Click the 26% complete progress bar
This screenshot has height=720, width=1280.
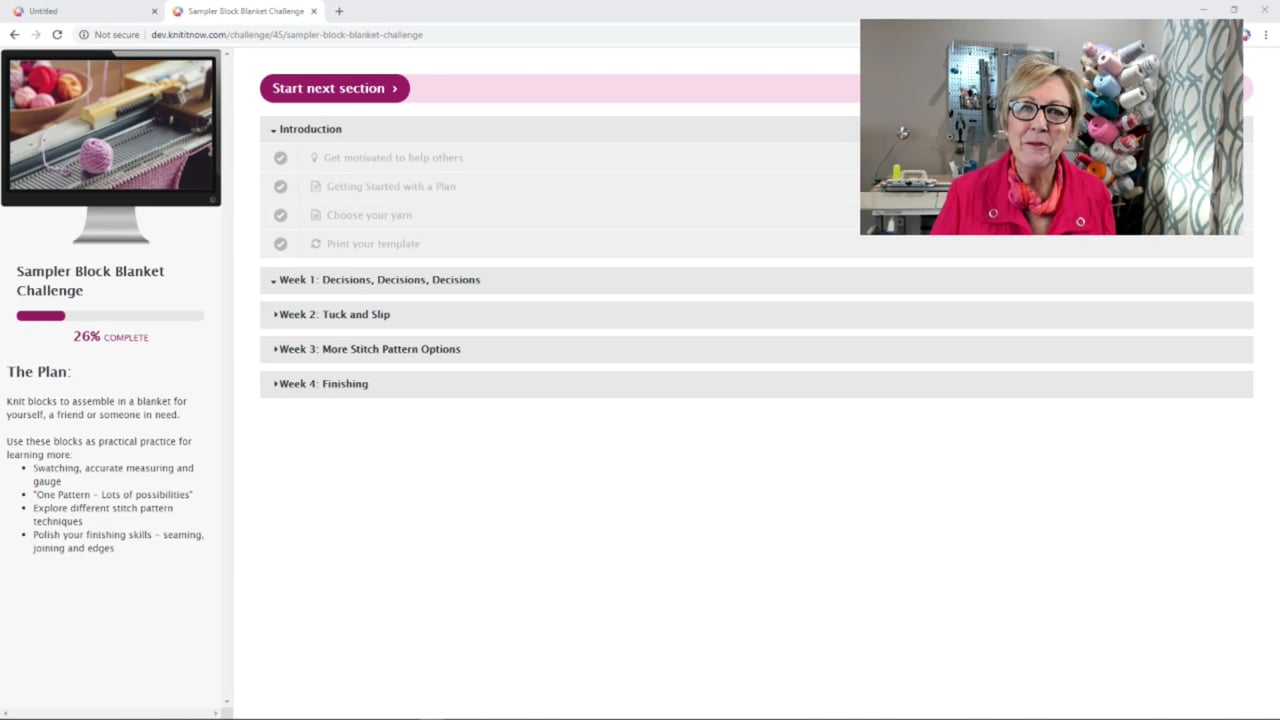(110, 316)
